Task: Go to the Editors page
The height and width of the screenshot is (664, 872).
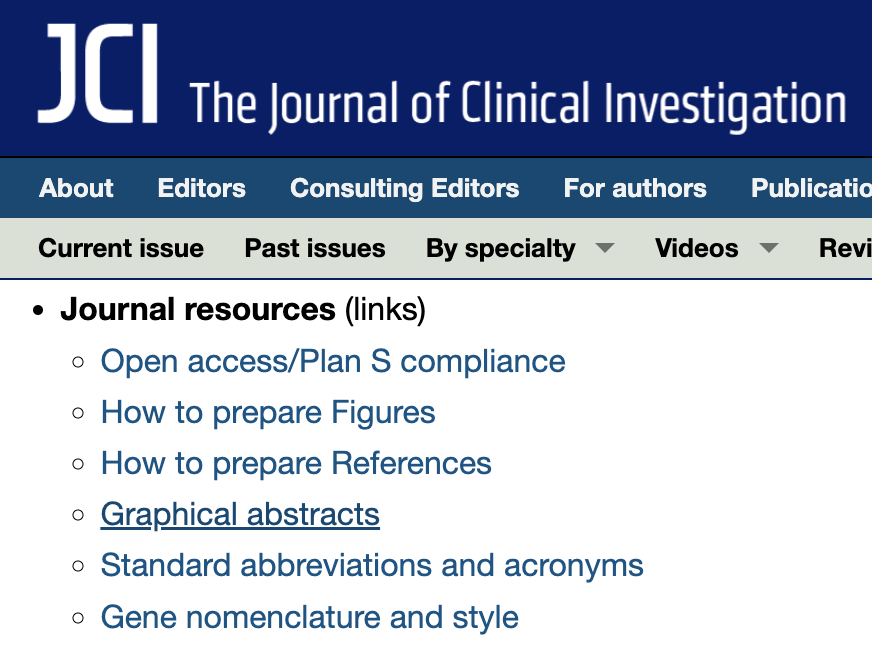Action: (x=201, y=188)
